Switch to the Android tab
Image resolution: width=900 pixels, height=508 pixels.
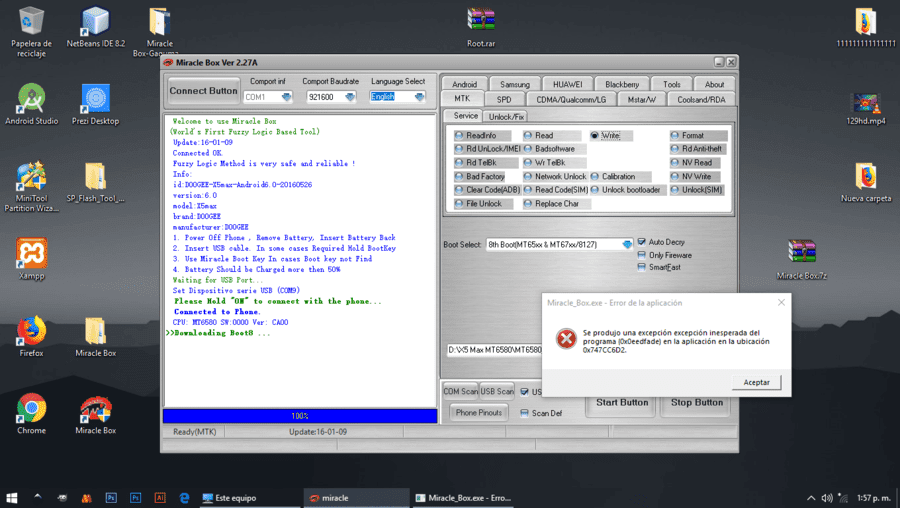[464, 84]
